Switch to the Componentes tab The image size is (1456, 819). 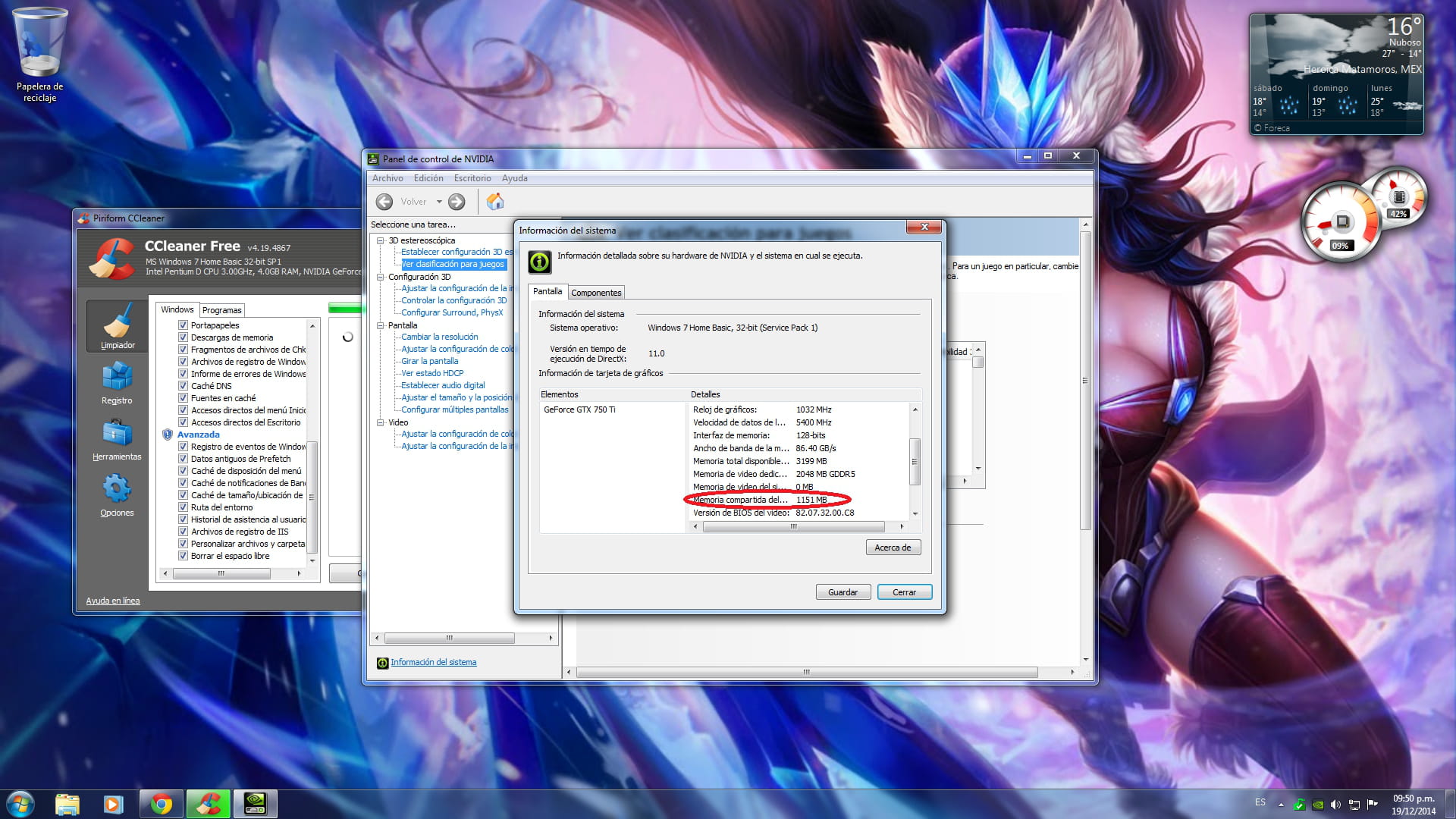(x=596, y=293)
